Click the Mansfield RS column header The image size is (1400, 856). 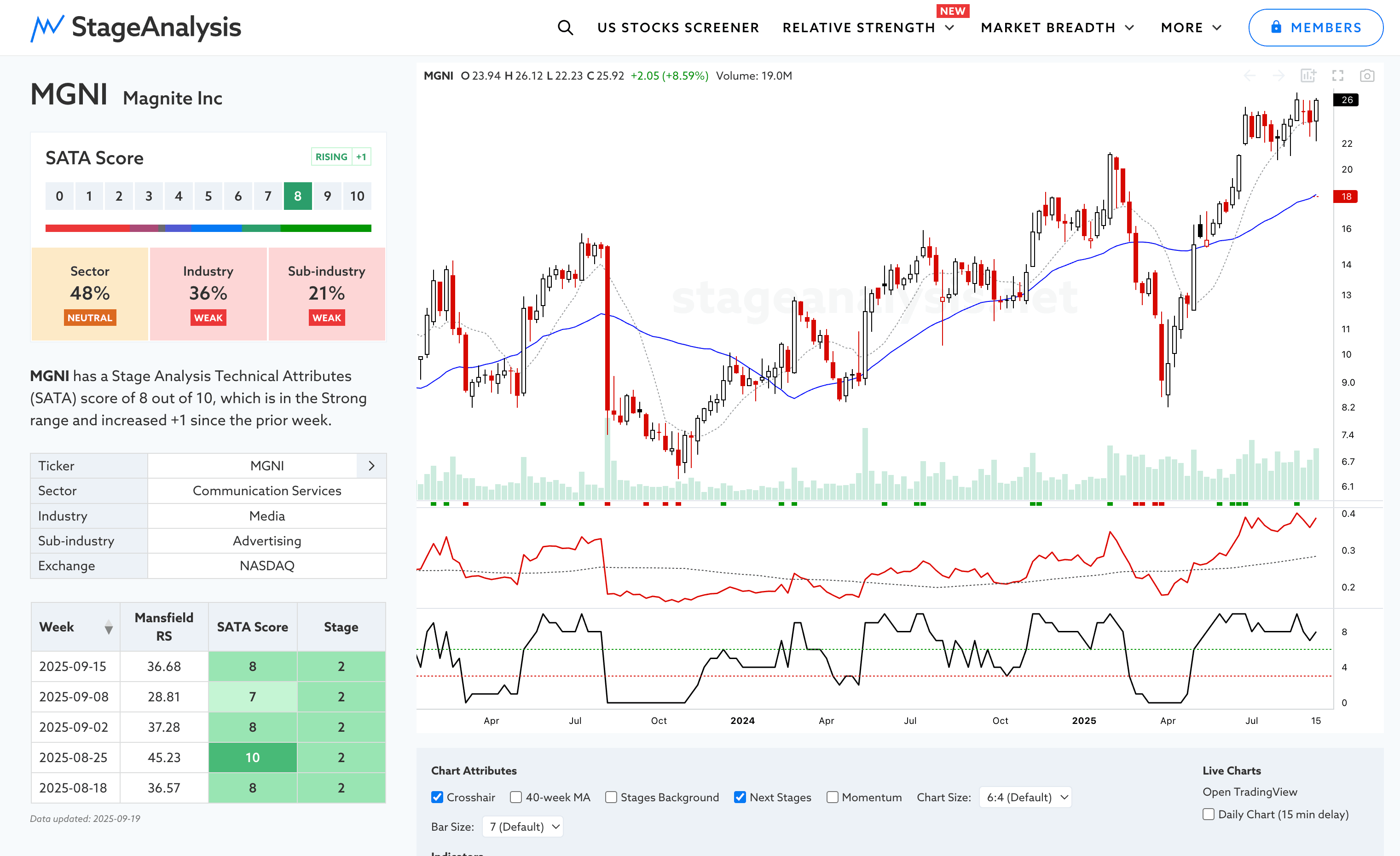click(x=164, y=626)
